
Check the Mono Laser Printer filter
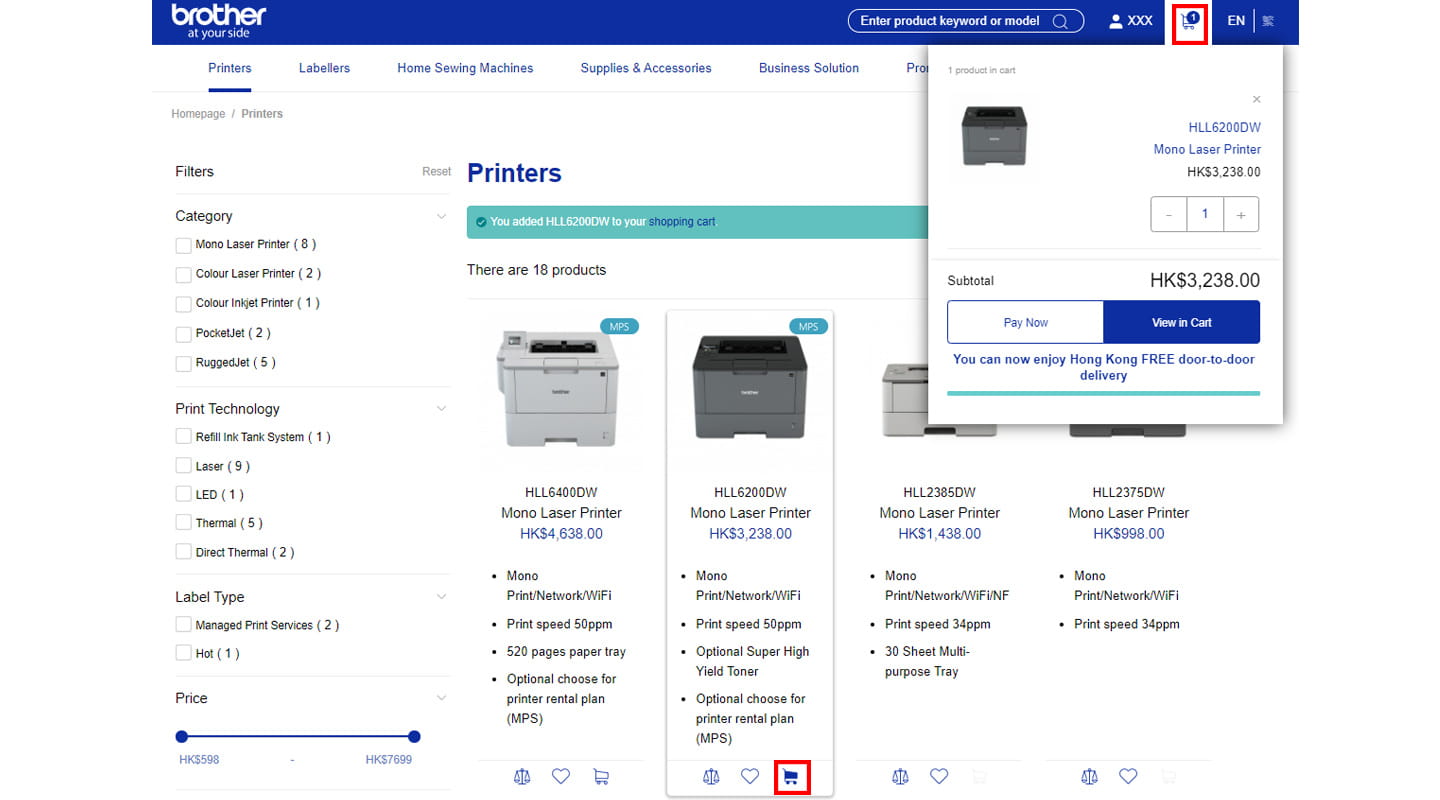point(183,245)
